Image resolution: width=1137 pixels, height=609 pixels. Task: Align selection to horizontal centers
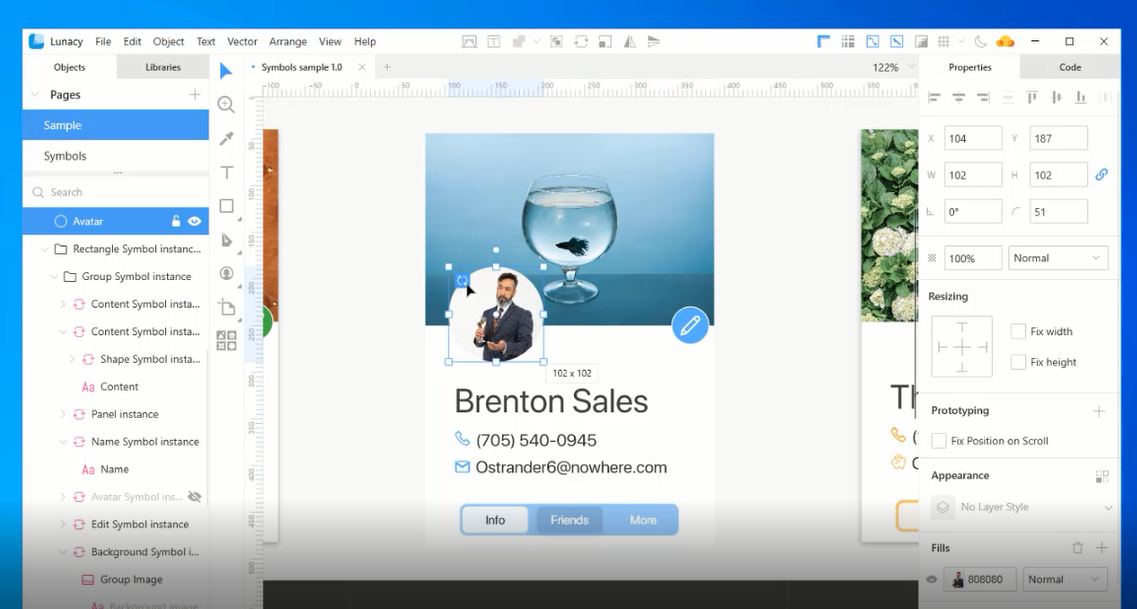tap(959, 97)
